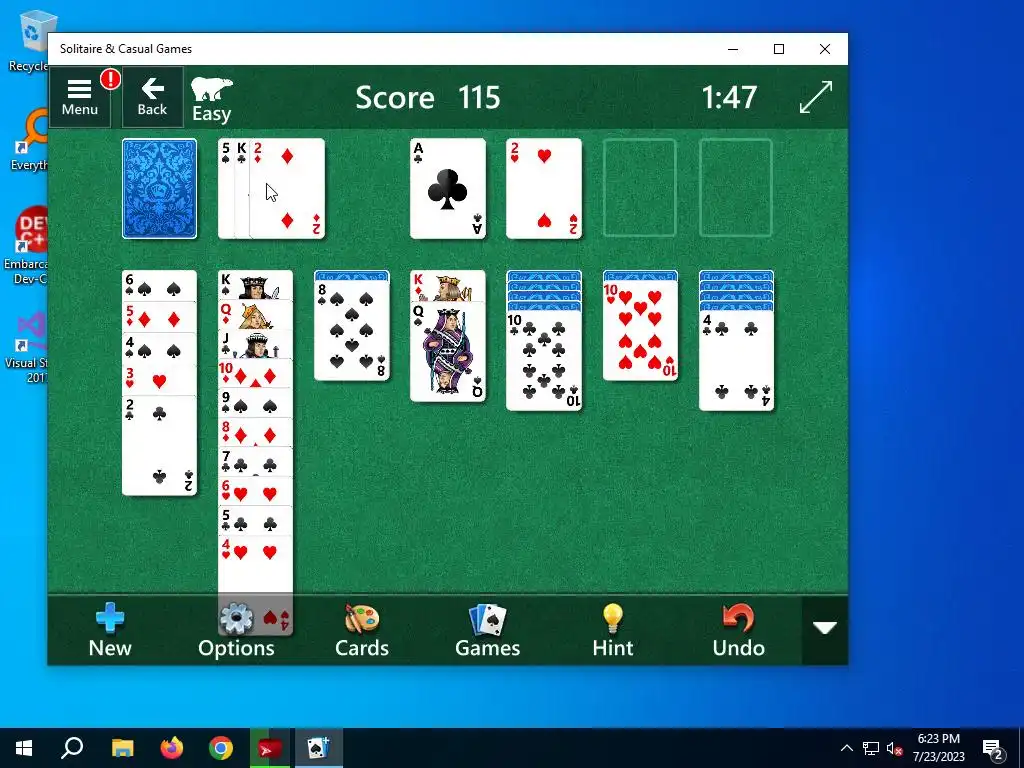Open the Games selection icon

(488, 630)
